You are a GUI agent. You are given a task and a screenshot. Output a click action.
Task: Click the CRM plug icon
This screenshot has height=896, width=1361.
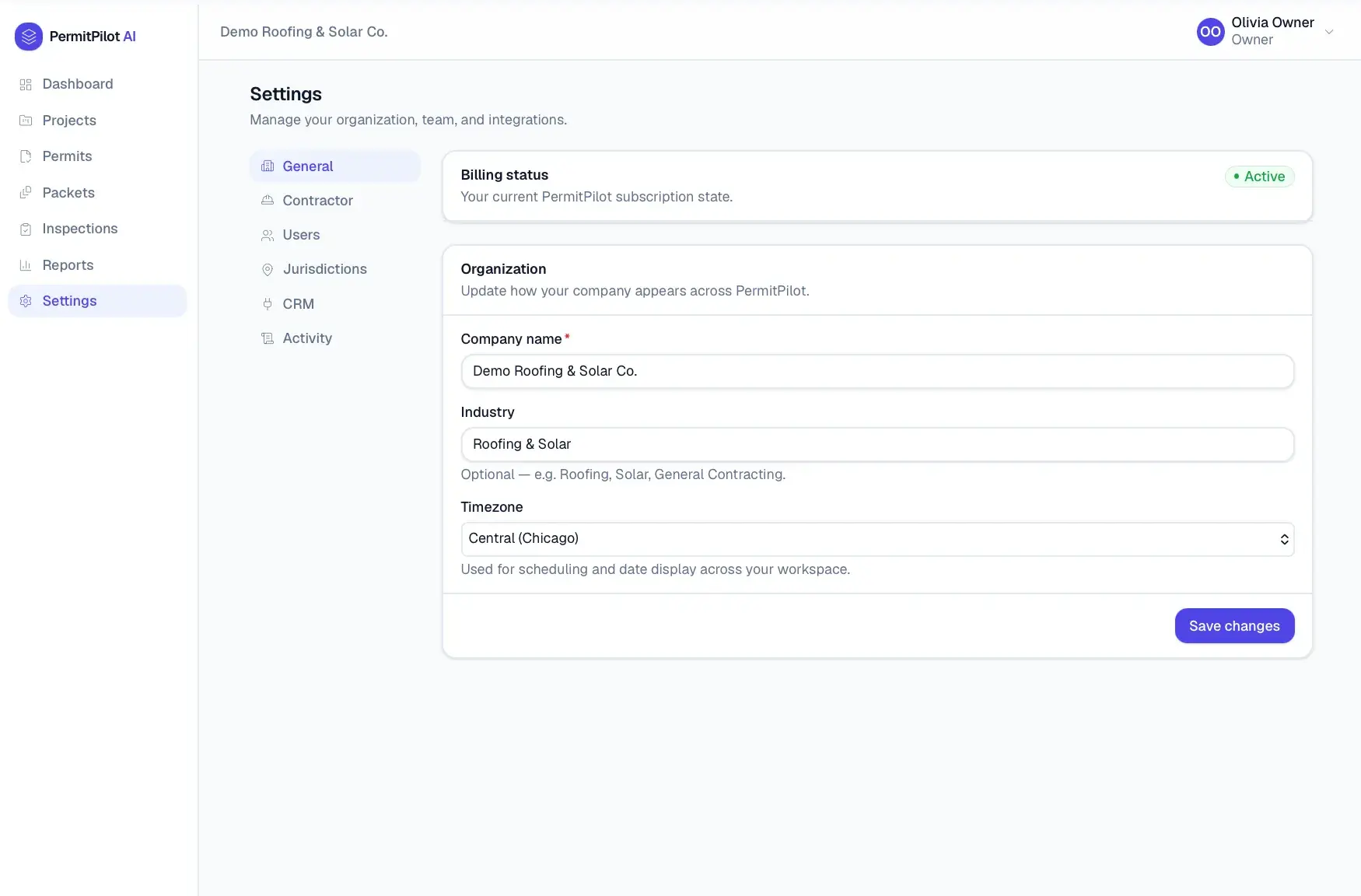[x=268, y=304]
